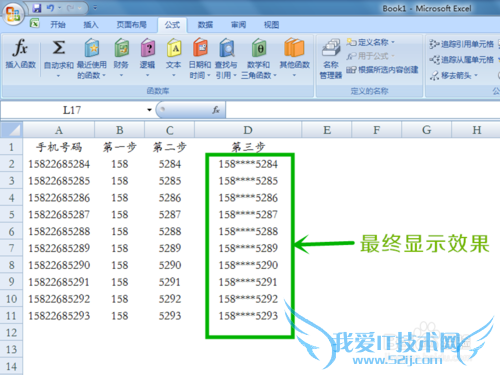This screenshot has width=500, height=375.
Task: Customize quick access toolbar dropdown
Action: tap(95, 8)
